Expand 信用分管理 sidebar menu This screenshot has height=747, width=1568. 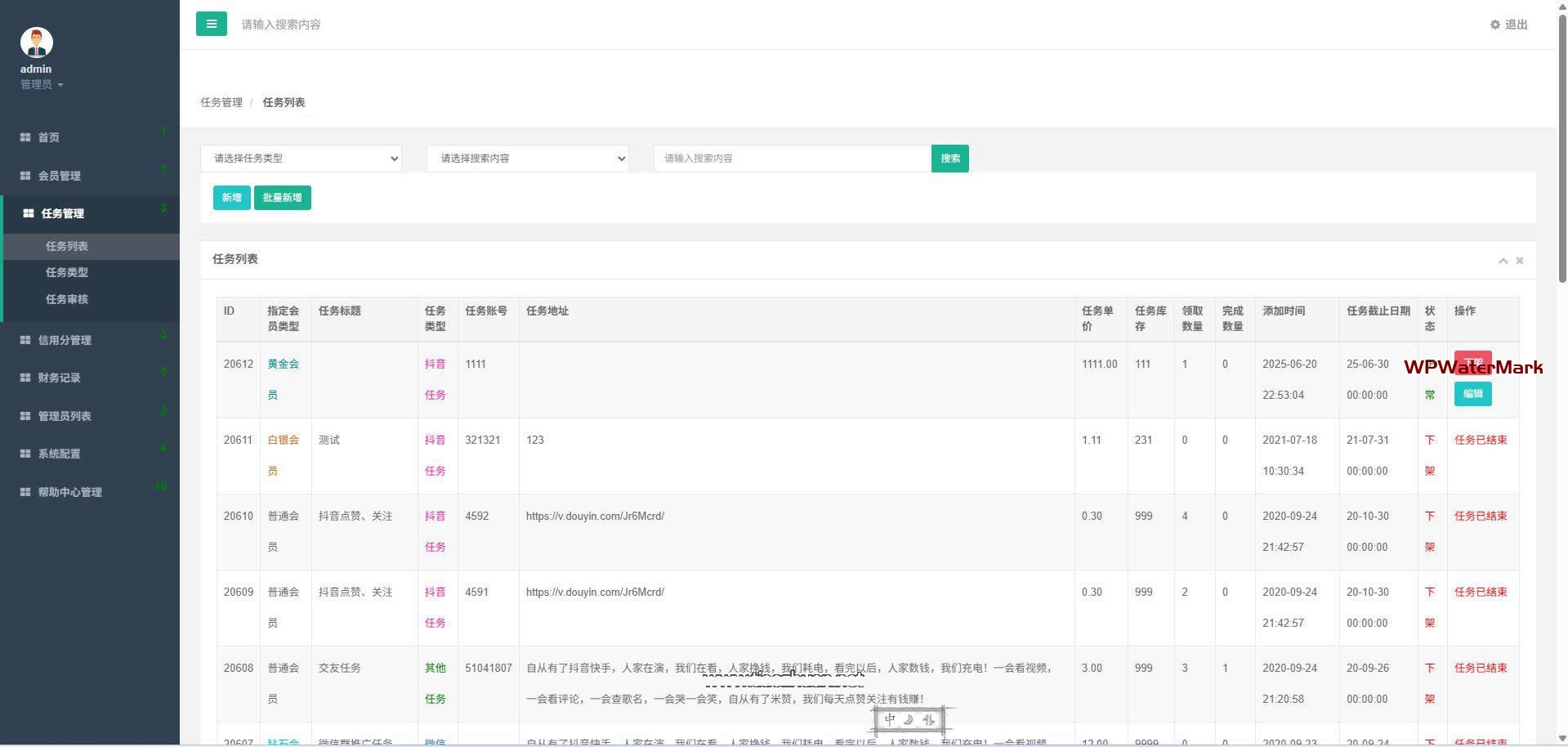[65, 340]
